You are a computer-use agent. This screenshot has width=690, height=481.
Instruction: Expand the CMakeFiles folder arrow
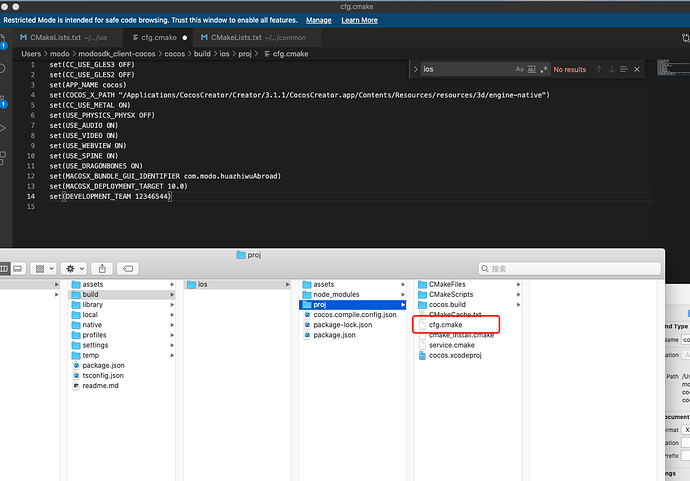518,284
